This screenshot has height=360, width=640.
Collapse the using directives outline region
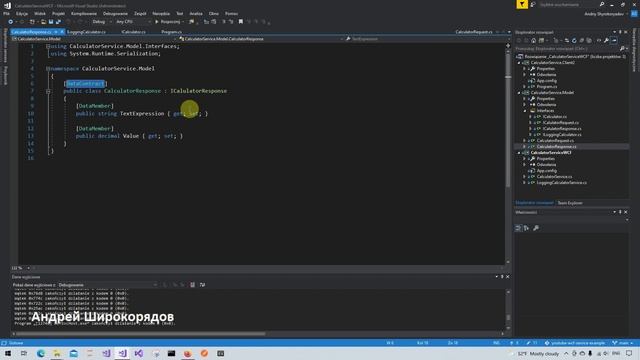(48, 46)
